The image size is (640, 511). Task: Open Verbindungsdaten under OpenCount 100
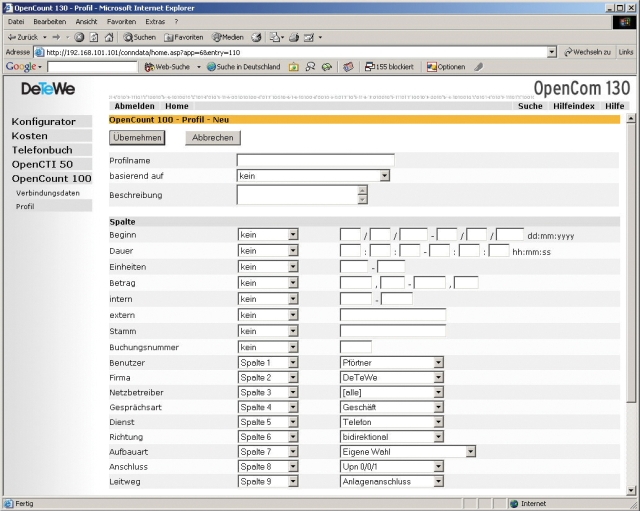pyautogui.click(x=50, y=193)
